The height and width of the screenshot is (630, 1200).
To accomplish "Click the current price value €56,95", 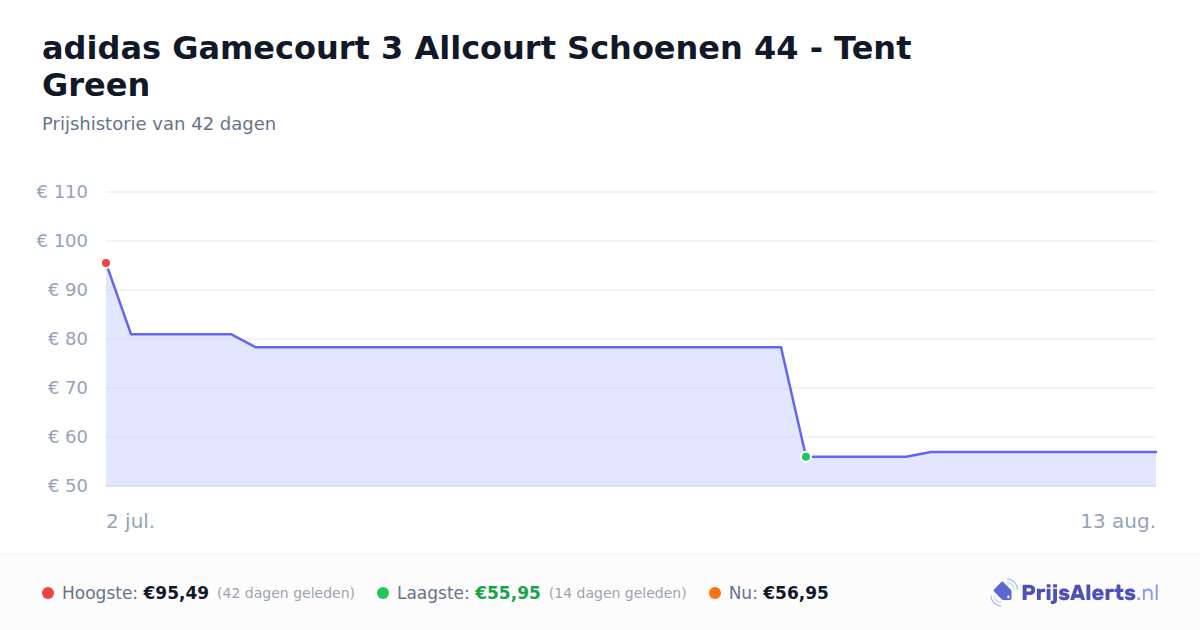I will (796, 593).
